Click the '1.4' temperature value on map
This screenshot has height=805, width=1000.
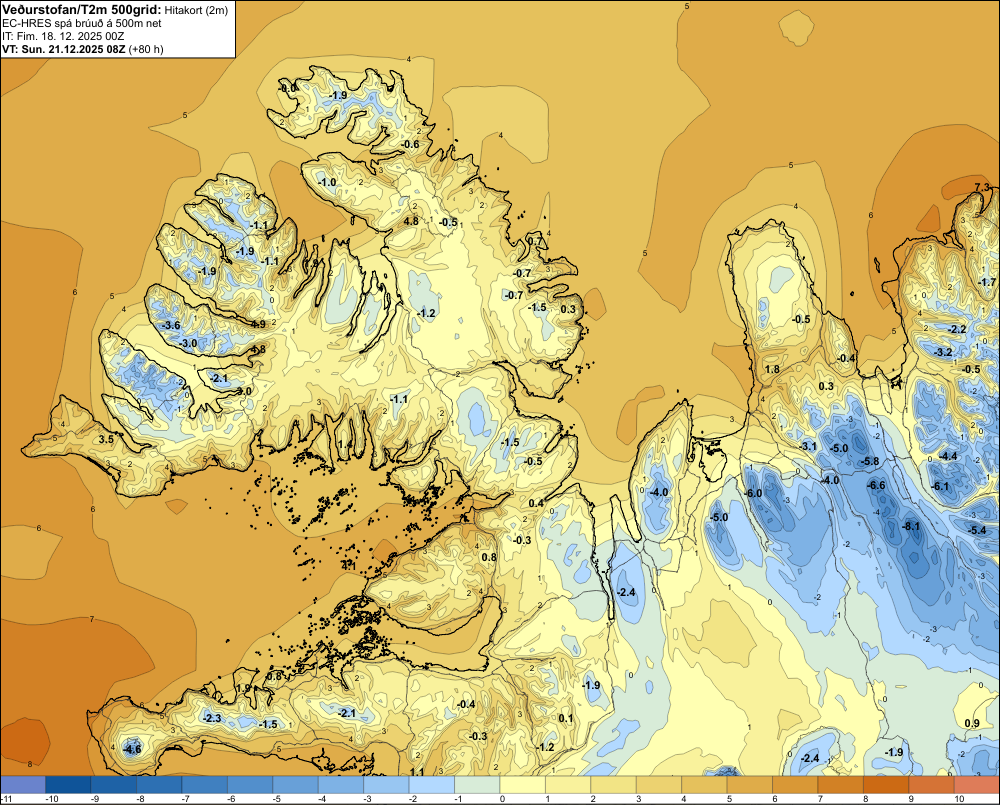pyautogui.click(x=345, y=445)
